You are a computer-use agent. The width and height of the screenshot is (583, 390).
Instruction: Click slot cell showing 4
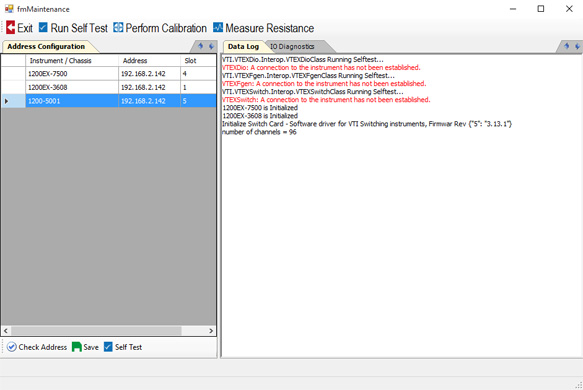click(198, 74)
